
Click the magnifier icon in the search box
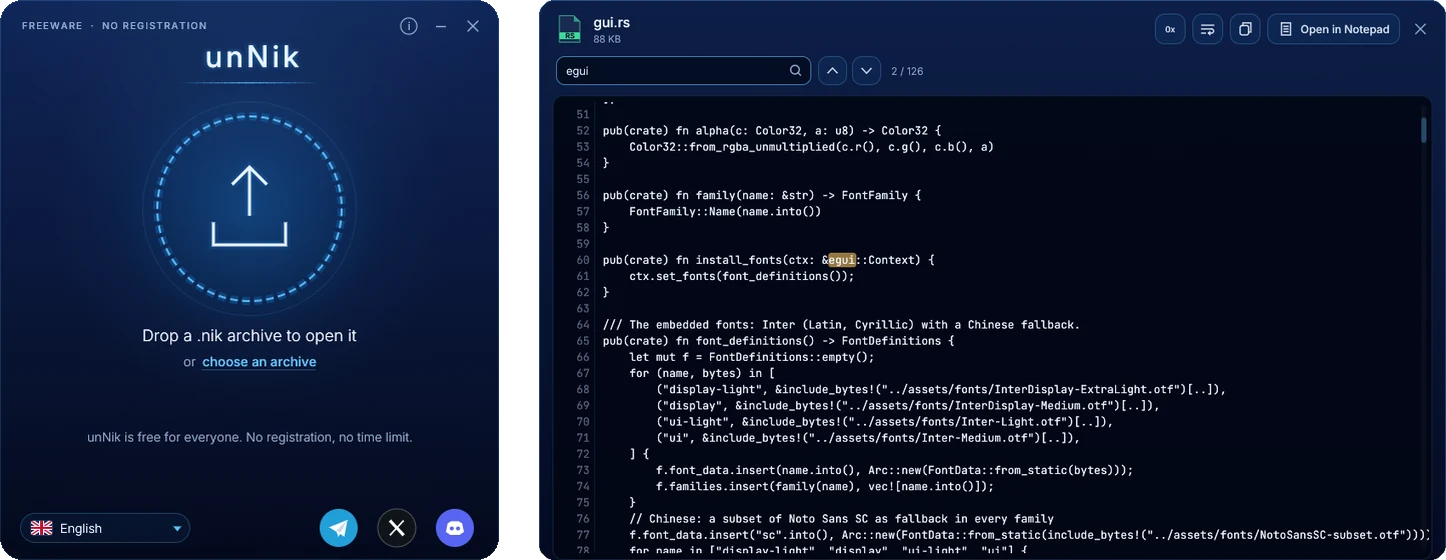click(x=796, y=70)
